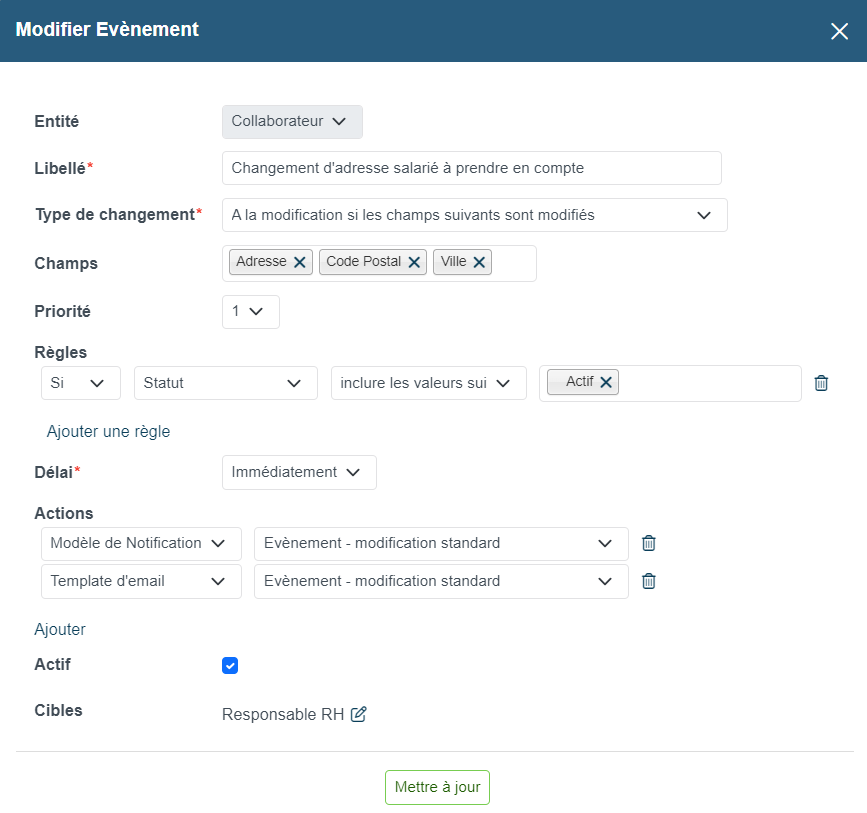Edit the Responsable RH targets

tap(358, 714)
